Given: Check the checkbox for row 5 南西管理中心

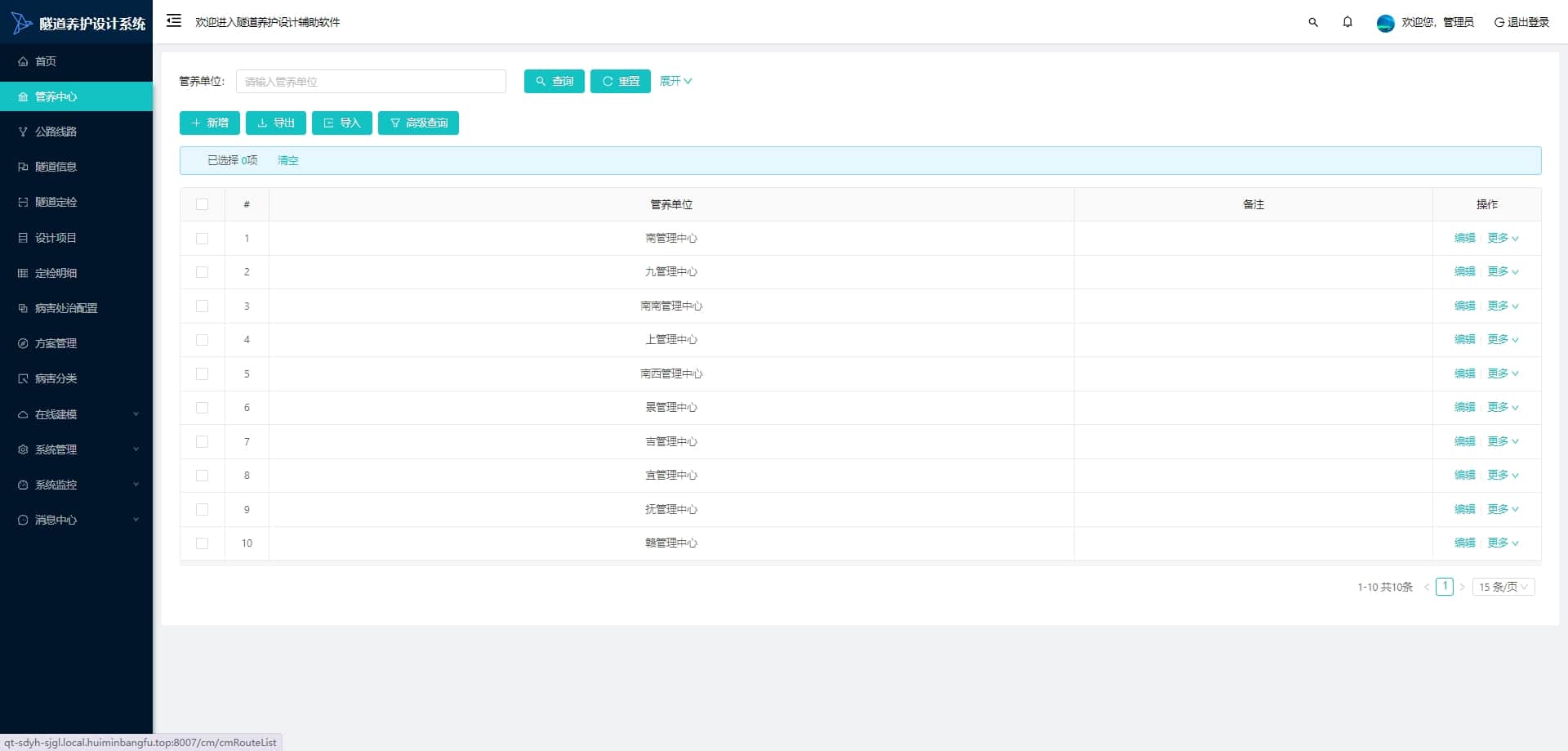Looking at the screenshot, I should [x=203, y=374].
